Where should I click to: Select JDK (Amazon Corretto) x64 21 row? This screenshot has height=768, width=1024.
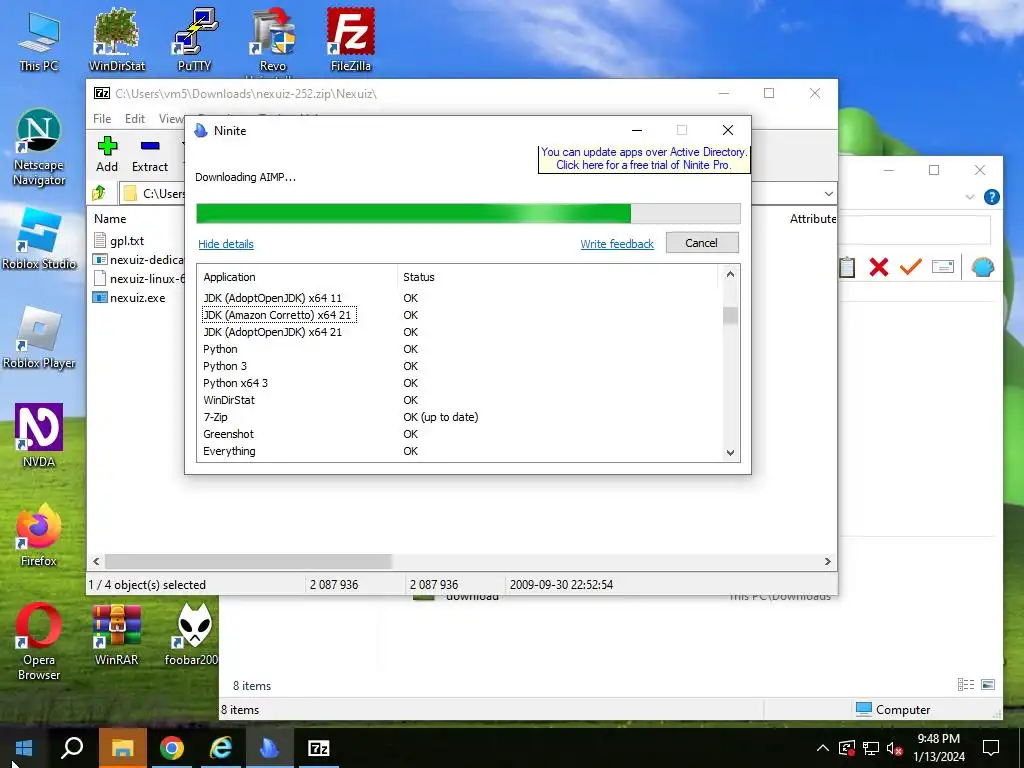(x=459, y=315)
